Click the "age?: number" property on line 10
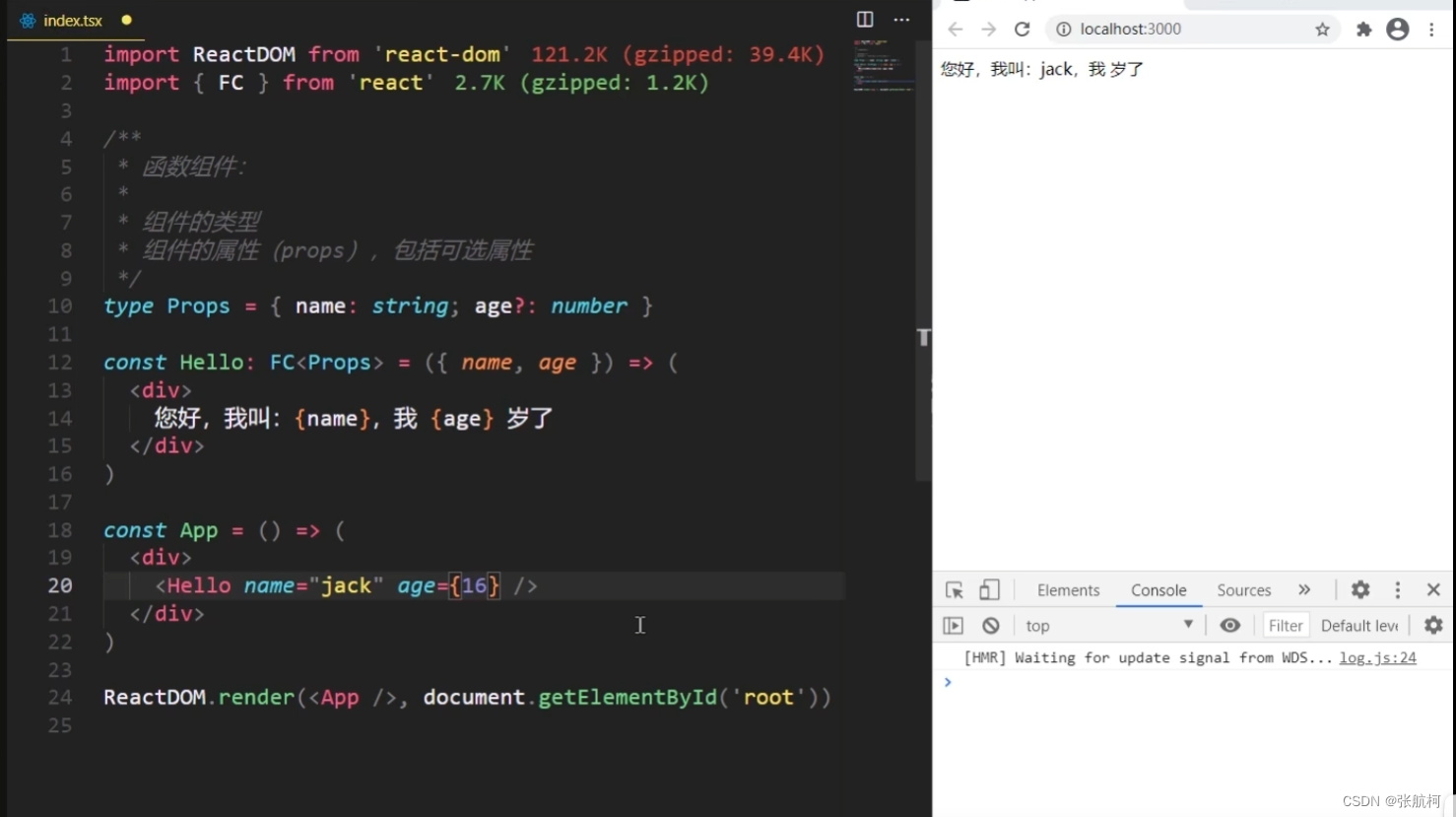This screenshot has height=817, width=1456. coord(551,306)
